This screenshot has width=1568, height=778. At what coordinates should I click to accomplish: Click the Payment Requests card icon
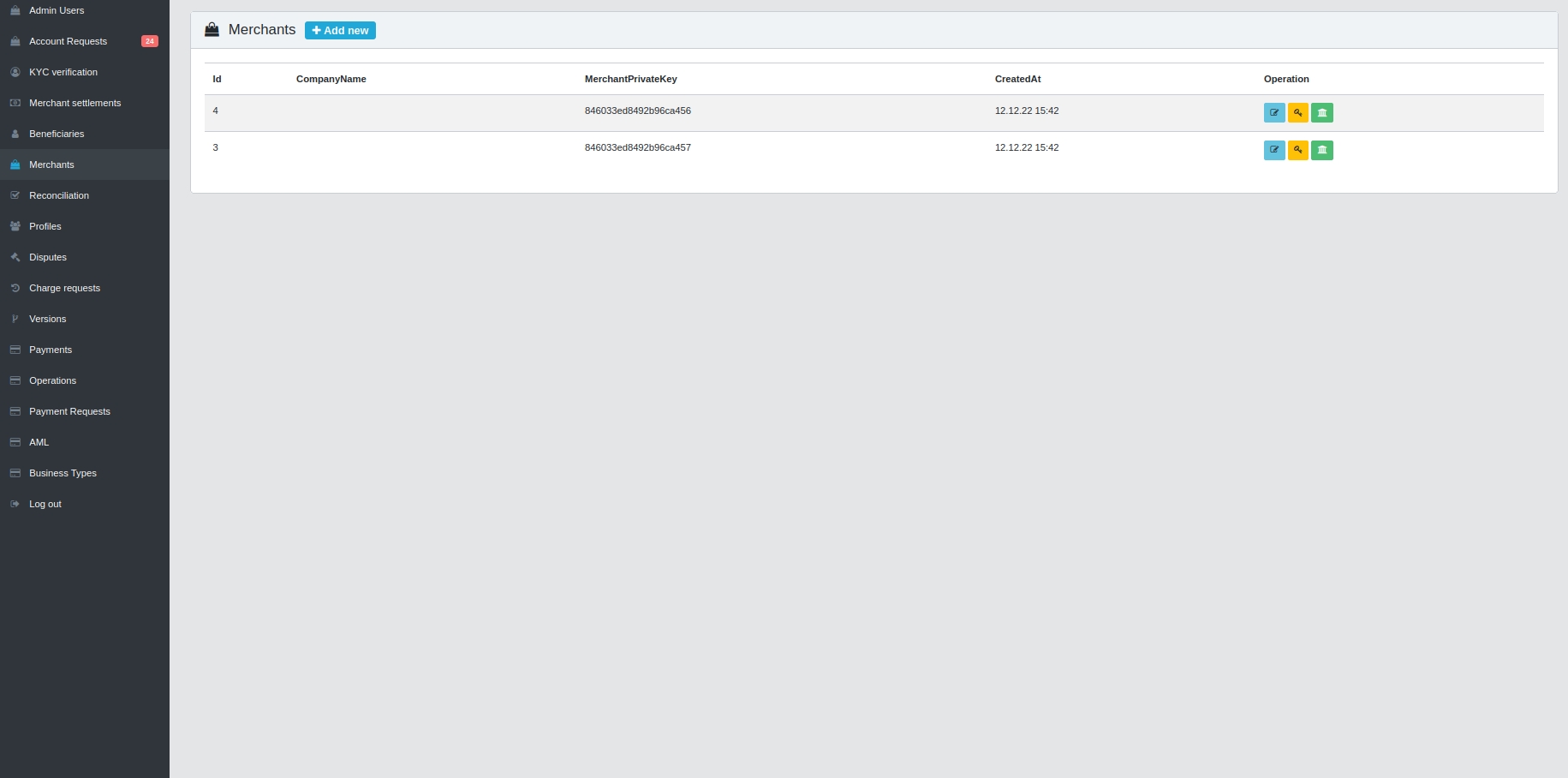click(15, 411)
